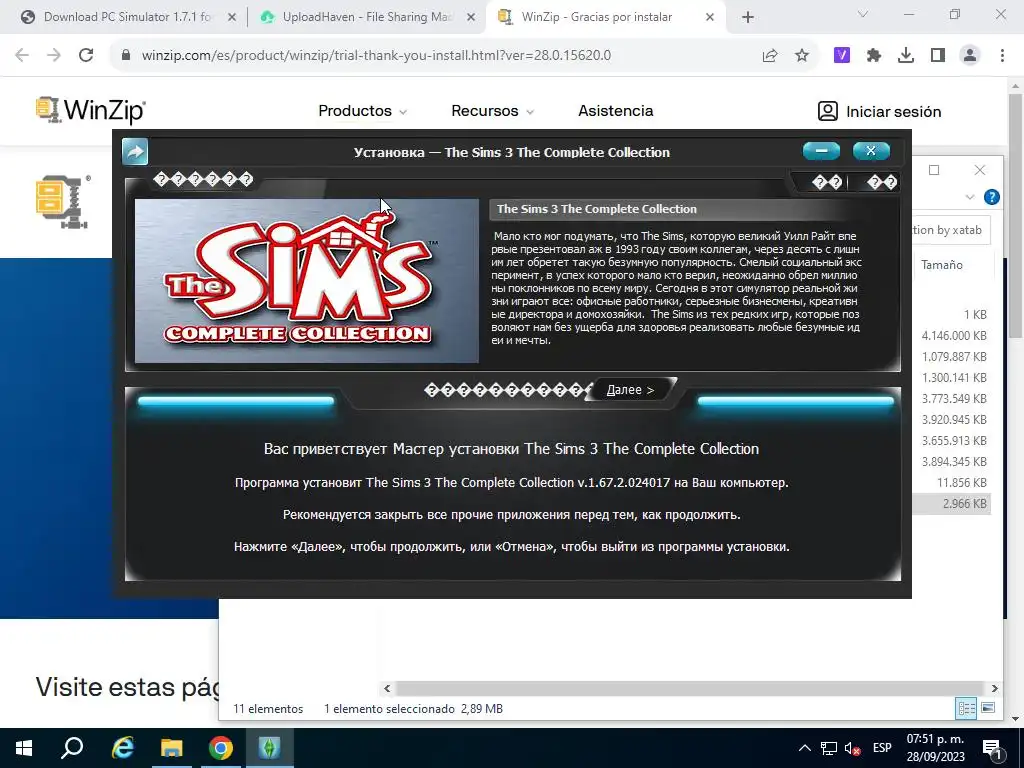The width and height of the screenshot is (1024, 768).
Task: Click the Sims 3 installer taskbar icon
Action: coord(270,748)
